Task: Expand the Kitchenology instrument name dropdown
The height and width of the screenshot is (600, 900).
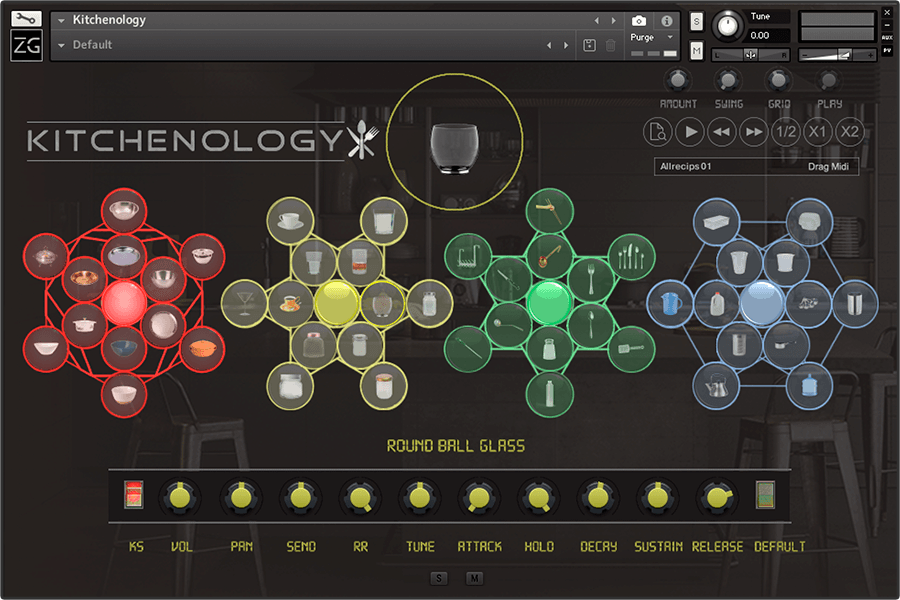Action: coord(61,21)
